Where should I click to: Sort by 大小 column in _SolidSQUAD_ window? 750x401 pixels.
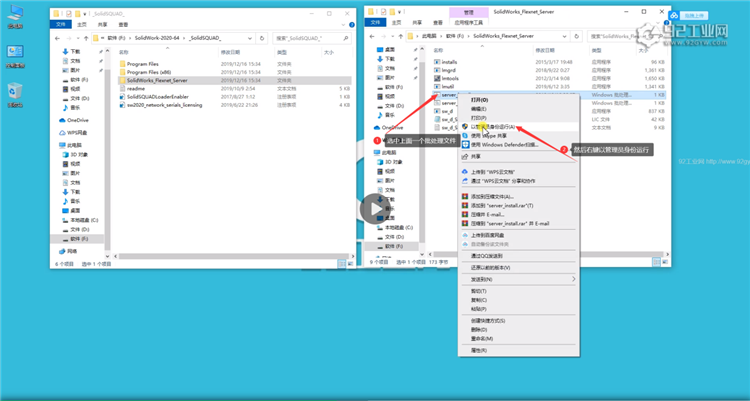329,52
